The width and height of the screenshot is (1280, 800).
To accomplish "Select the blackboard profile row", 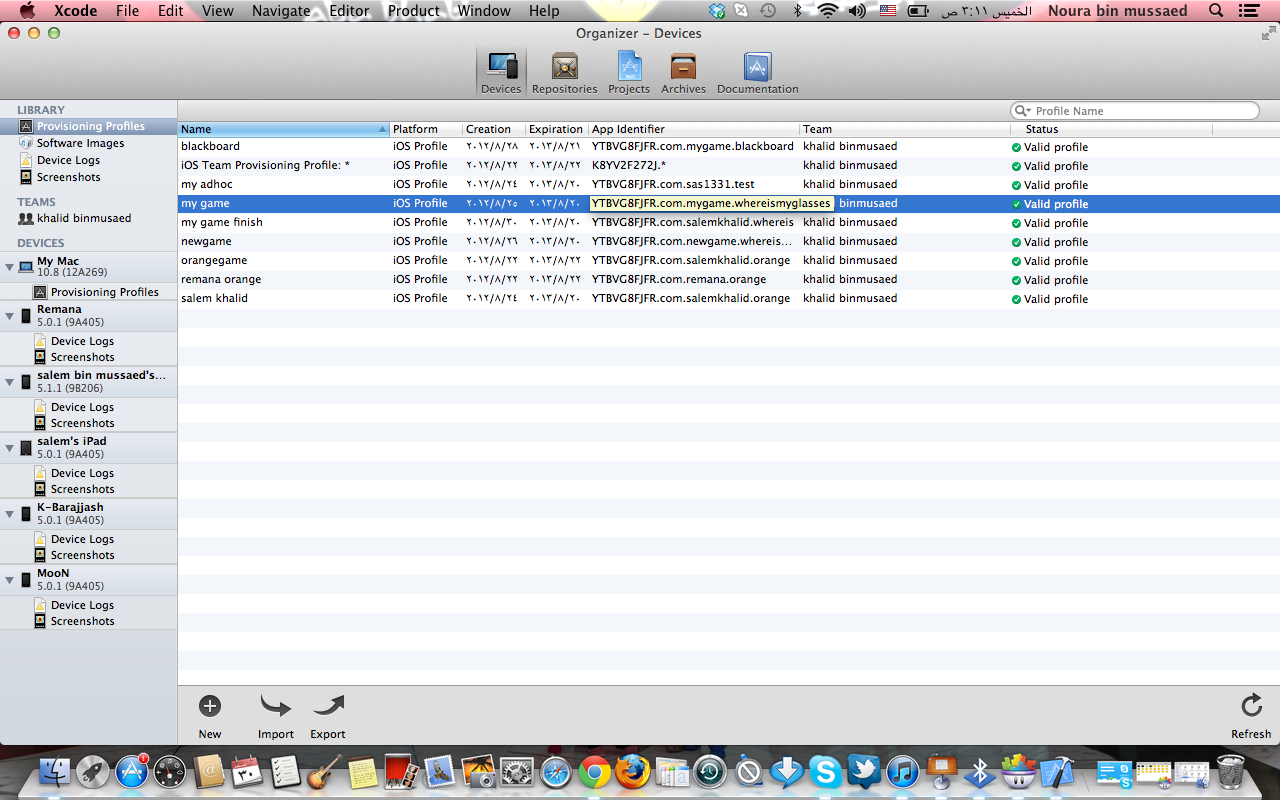I will (729, 146).
